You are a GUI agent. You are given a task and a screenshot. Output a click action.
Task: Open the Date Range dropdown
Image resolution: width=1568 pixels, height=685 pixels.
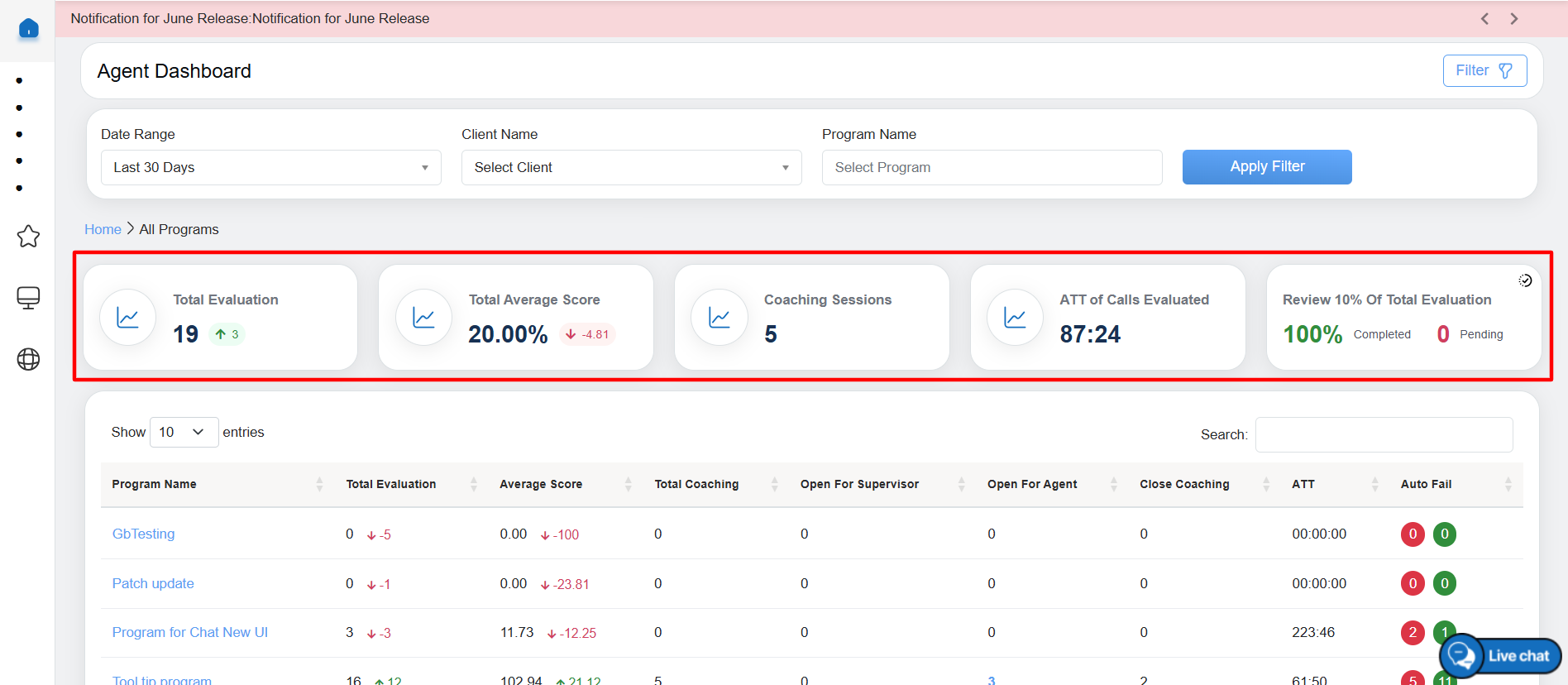click(270, 167)
